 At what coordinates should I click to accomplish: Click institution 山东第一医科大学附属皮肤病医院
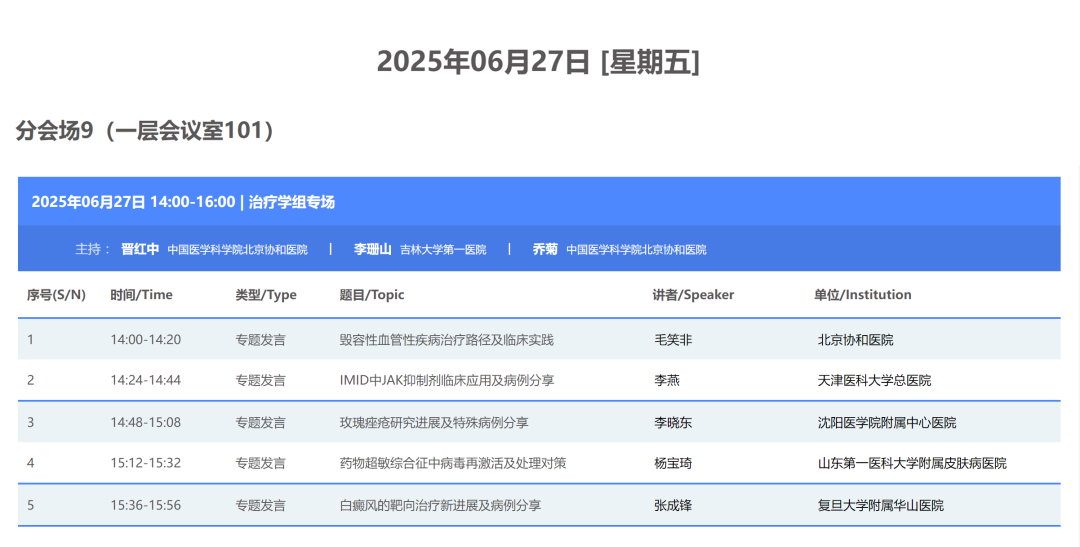[x=912, y=463]
